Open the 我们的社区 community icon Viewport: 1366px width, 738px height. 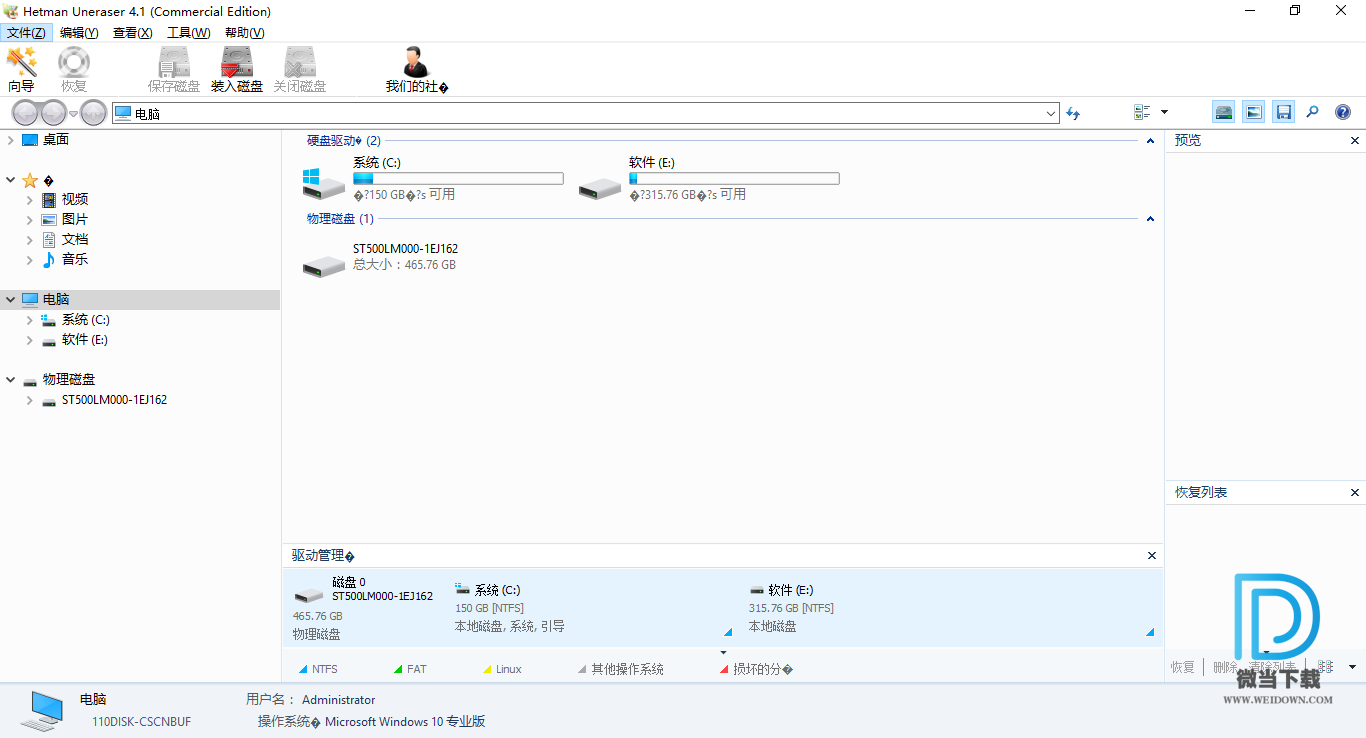(417, 70)
